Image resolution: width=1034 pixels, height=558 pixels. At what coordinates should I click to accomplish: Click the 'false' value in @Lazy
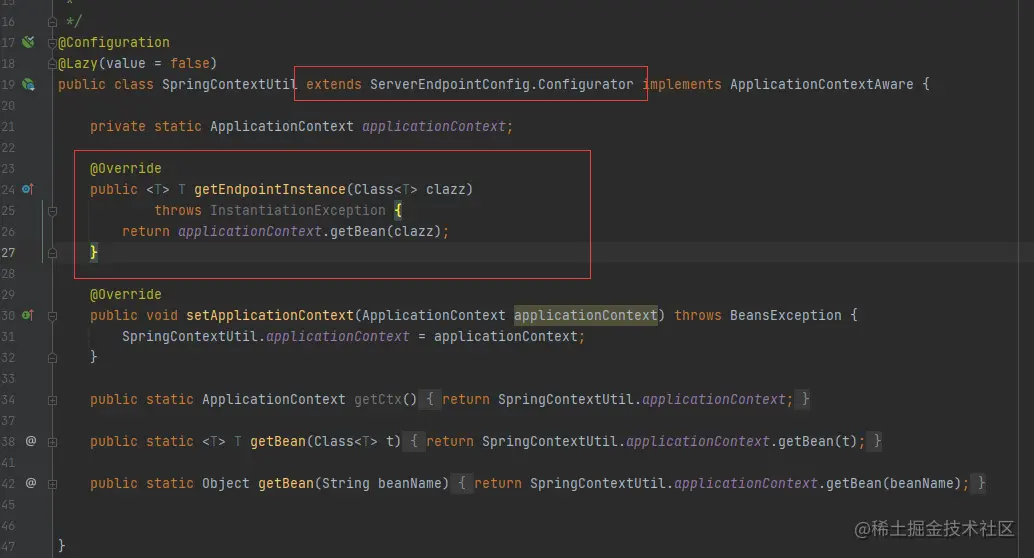190,63
